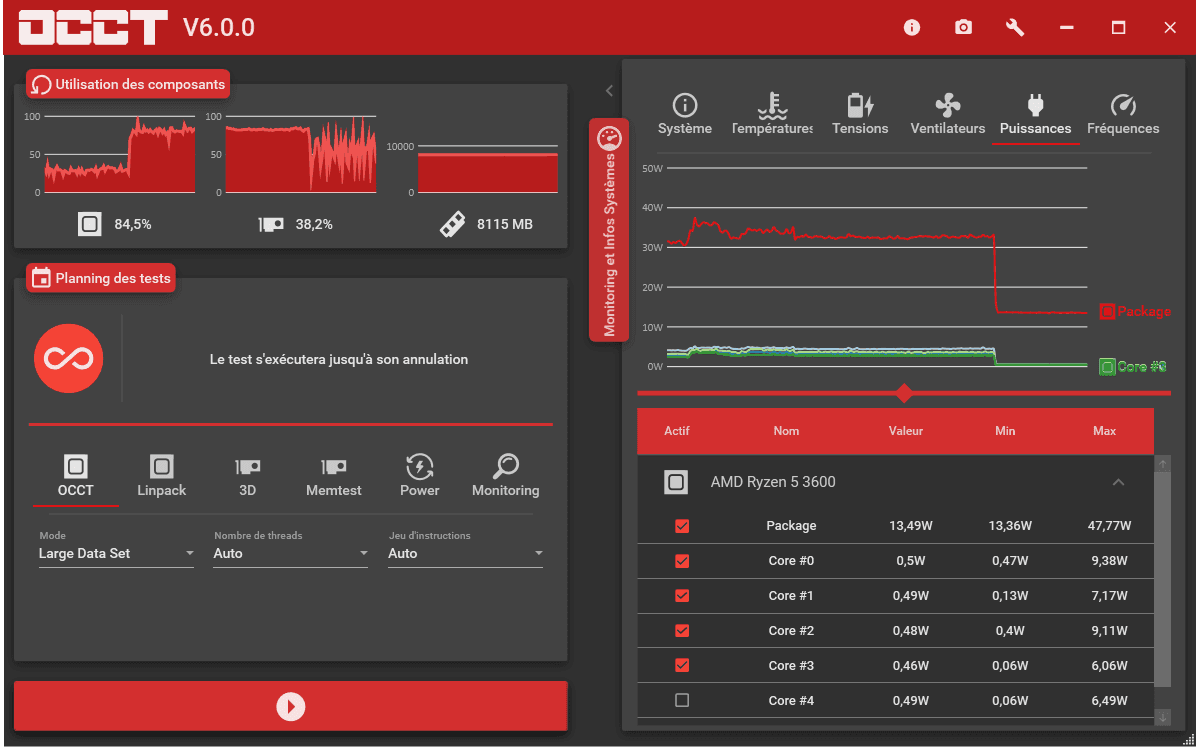Select the Memtest tab

pyautogui.click(x=334, y=476)
